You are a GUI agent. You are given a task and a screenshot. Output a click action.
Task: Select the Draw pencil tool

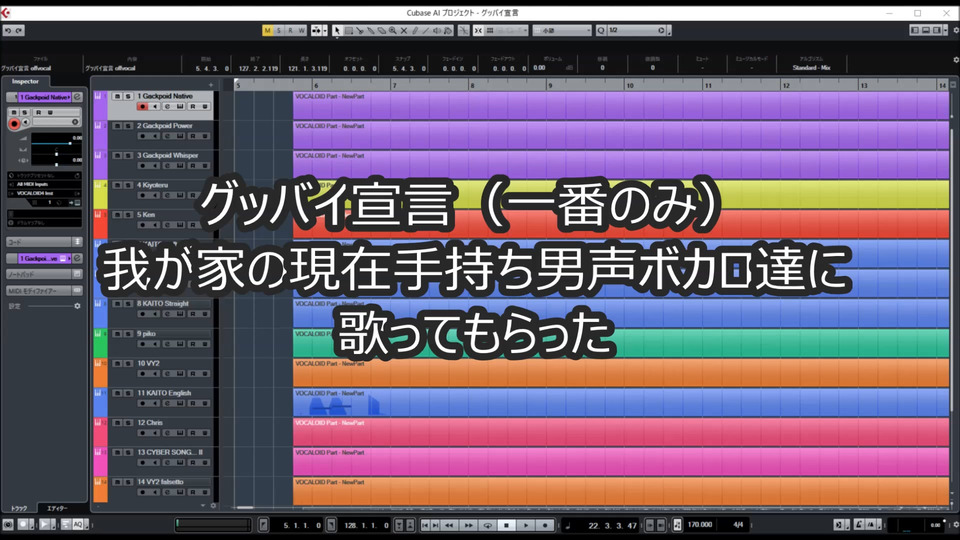tap(414, 31)
